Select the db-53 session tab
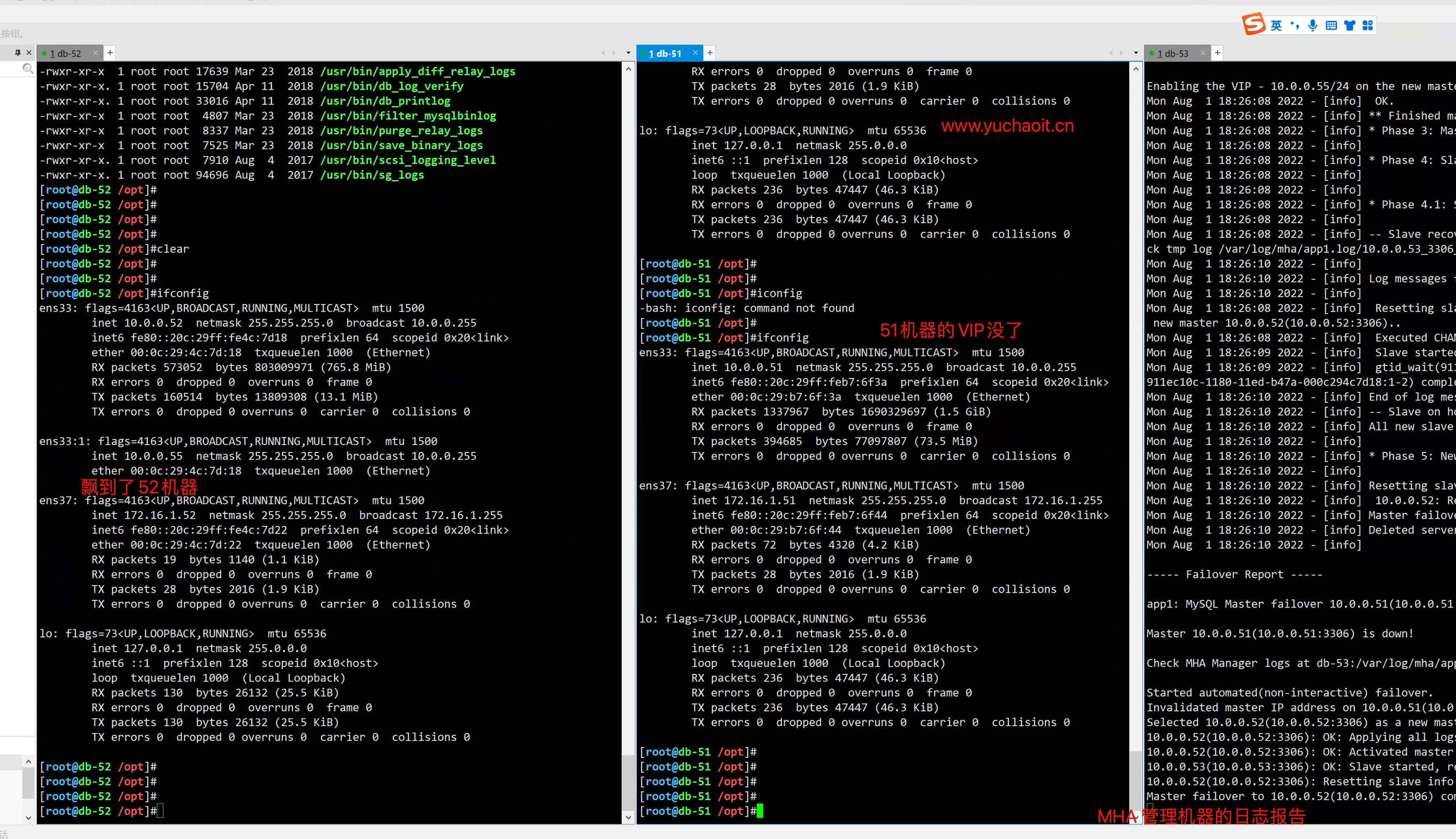1456x839 pixels. 1173,54
